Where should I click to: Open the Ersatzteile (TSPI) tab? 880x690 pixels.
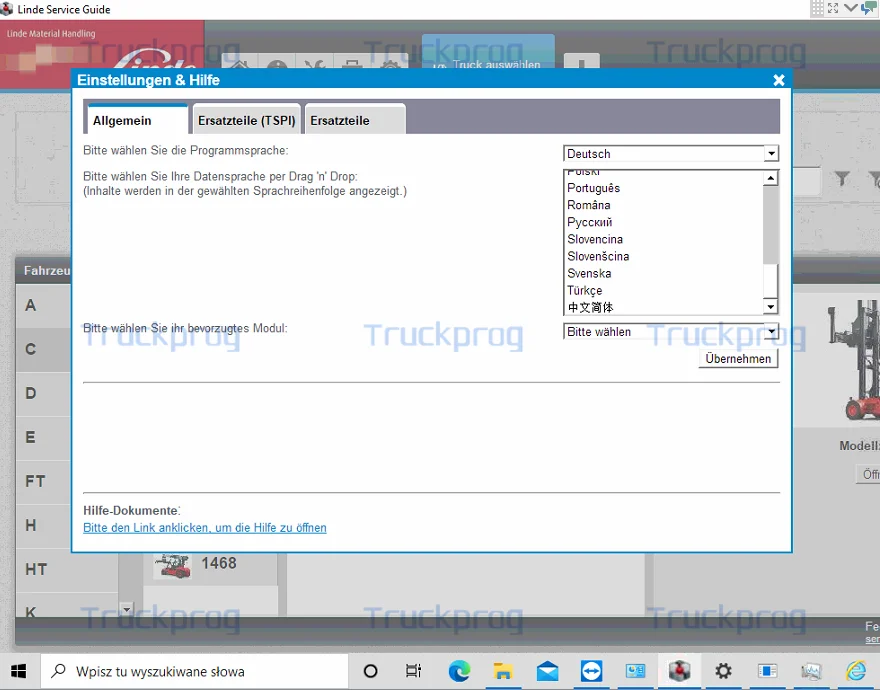[246, 120]
